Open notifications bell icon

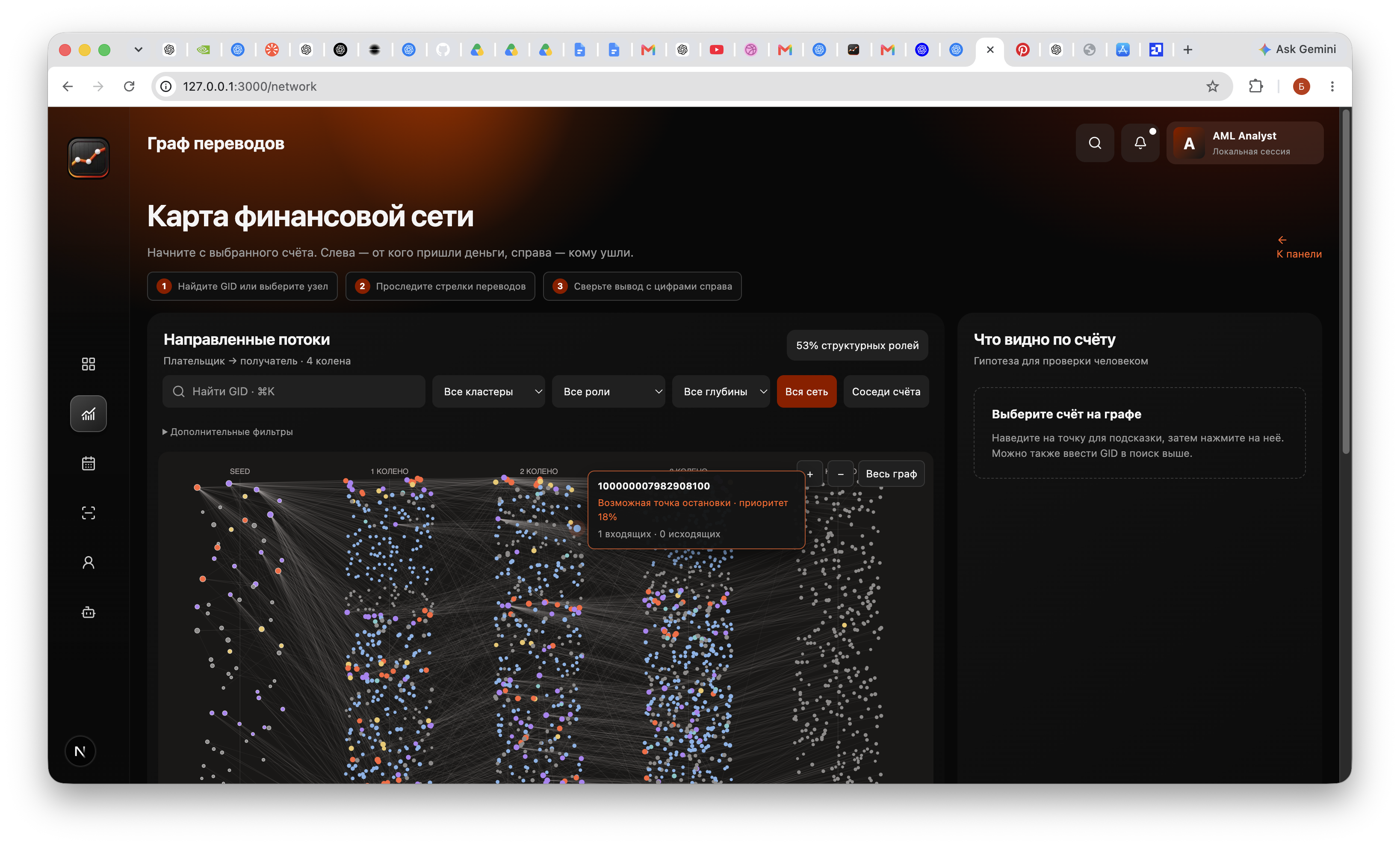1140,143
